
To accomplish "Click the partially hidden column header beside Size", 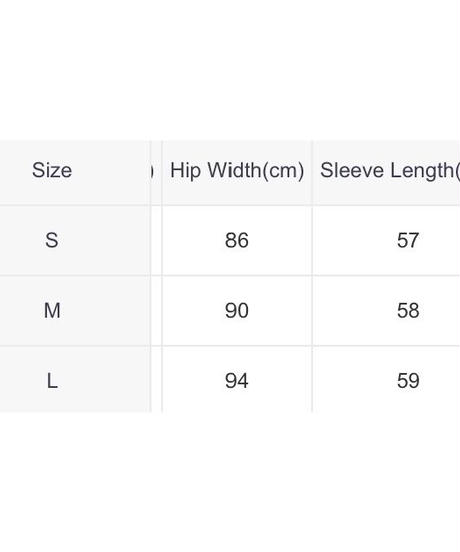I will [156, 172].
